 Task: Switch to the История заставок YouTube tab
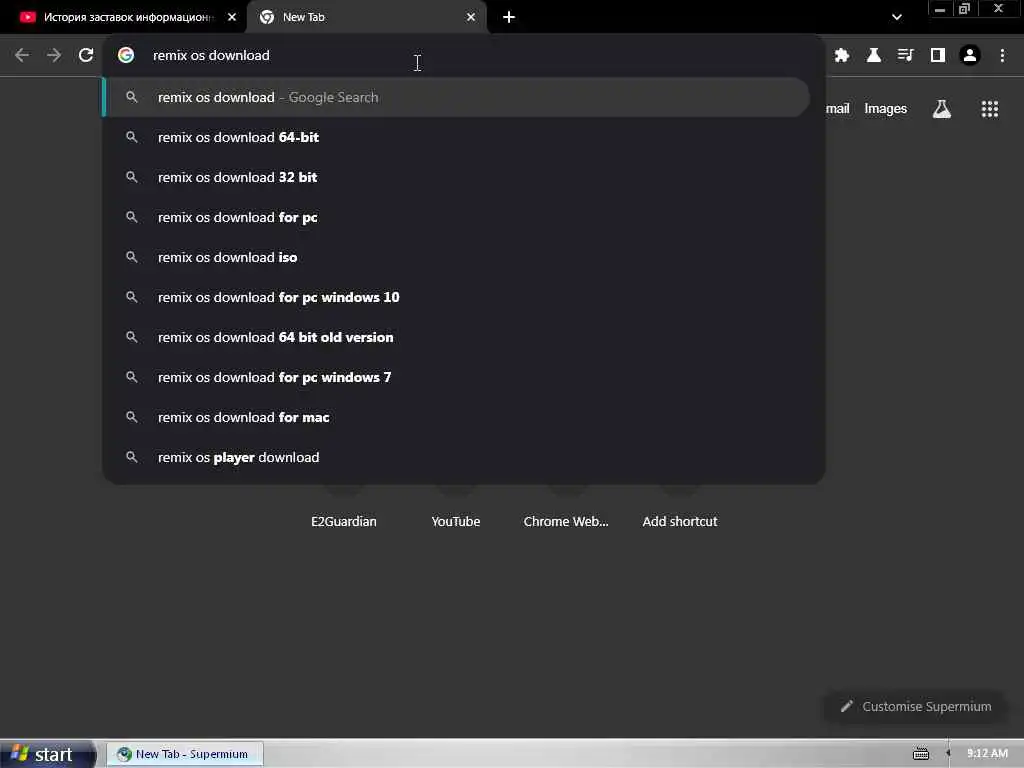128,18
